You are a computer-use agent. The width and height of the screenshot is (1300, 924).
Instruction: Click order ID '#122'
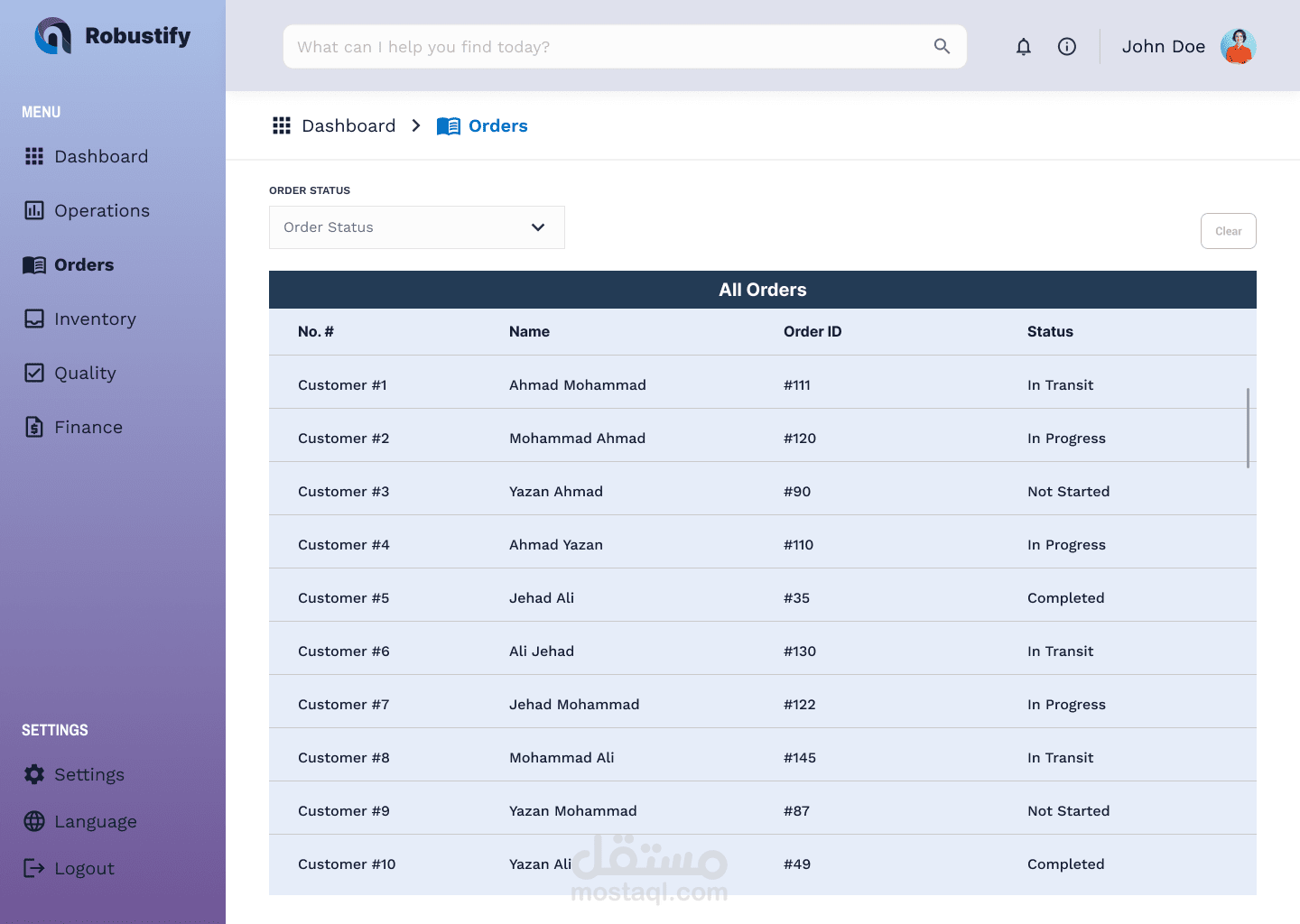point(800,704)
